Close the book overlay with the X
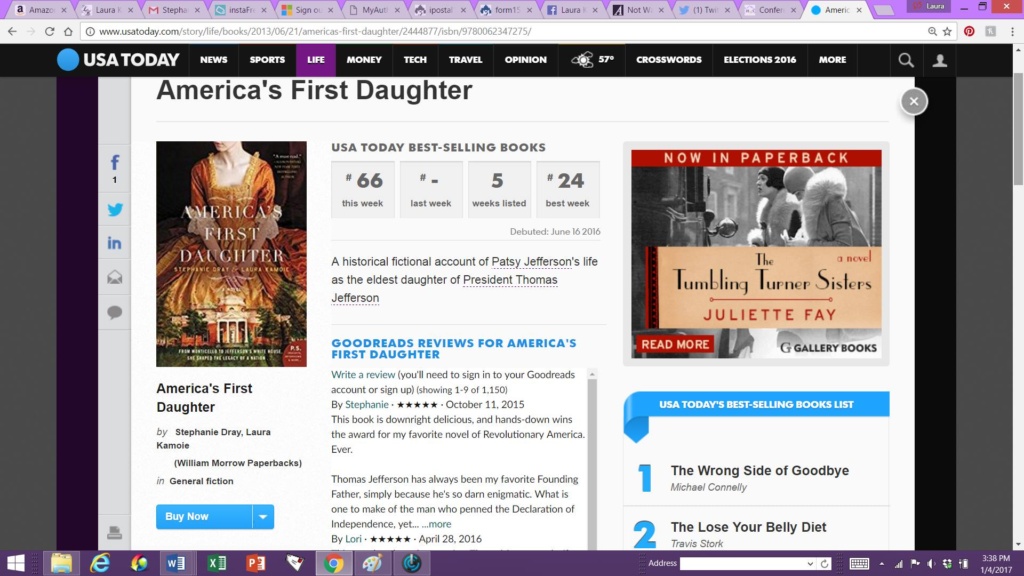The image size is (1024, 576). [x=914, y=101]
